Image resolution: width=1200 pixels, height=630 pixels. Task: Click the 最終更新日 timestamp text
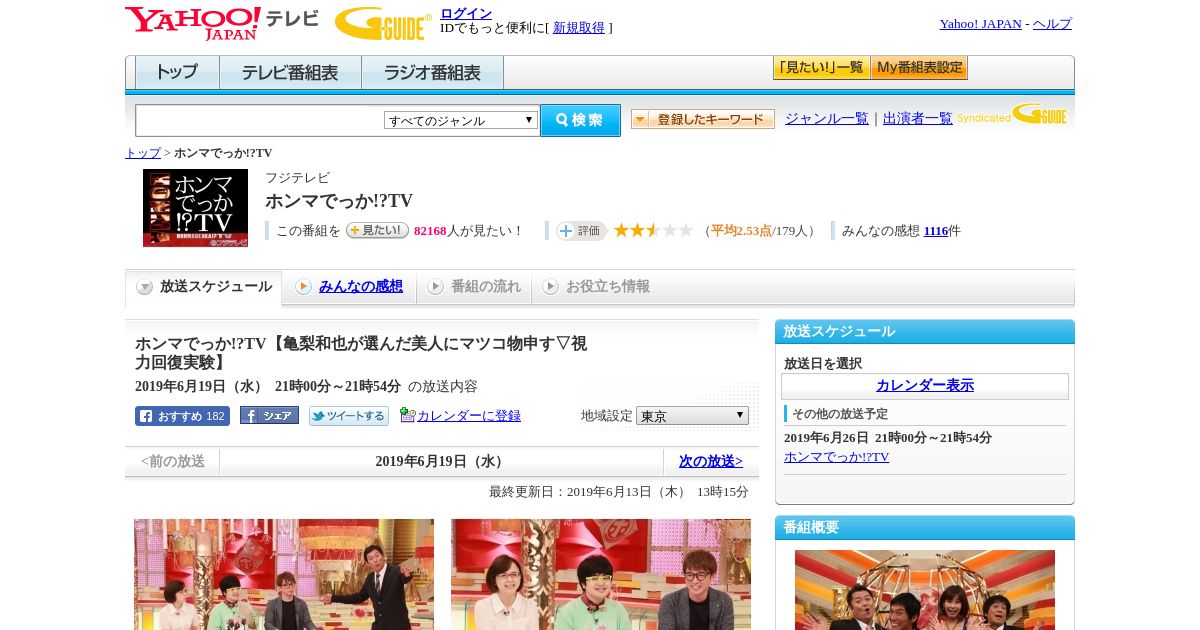pos(619,492)
